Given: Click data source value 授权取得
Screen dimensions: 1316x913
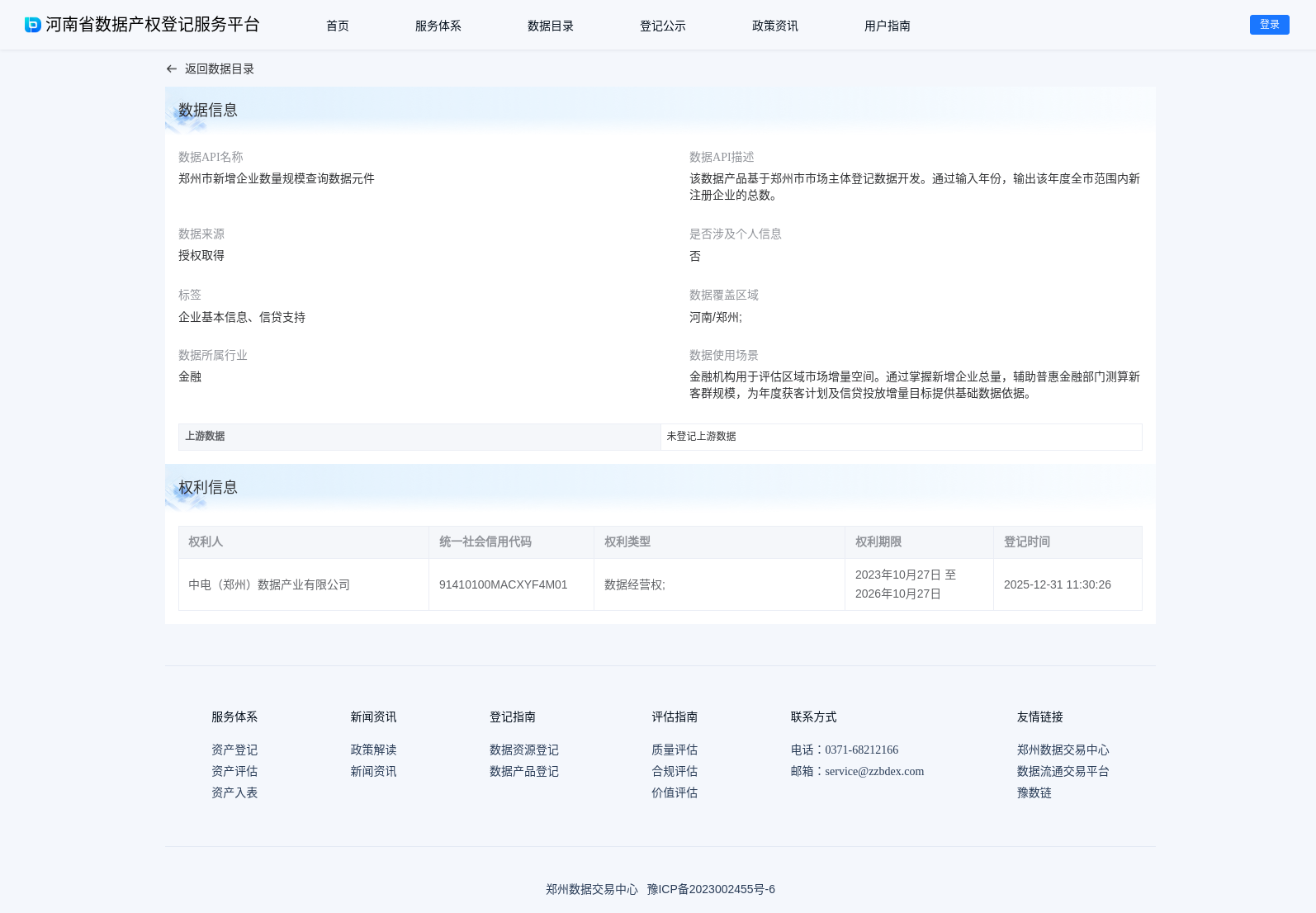Looking at the screenshot, I should (x=201, y=255).
